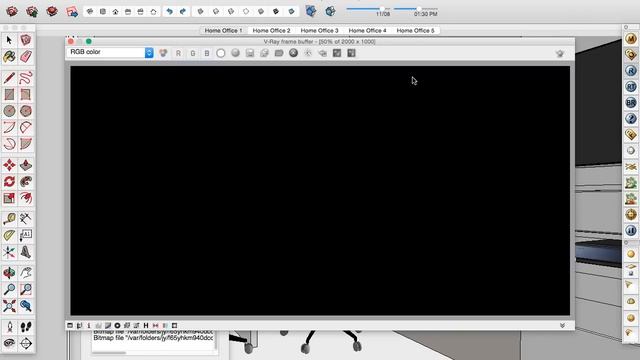
Task: Activate the Axes tool
Action: pyautogui.click(x=9, y=252)
